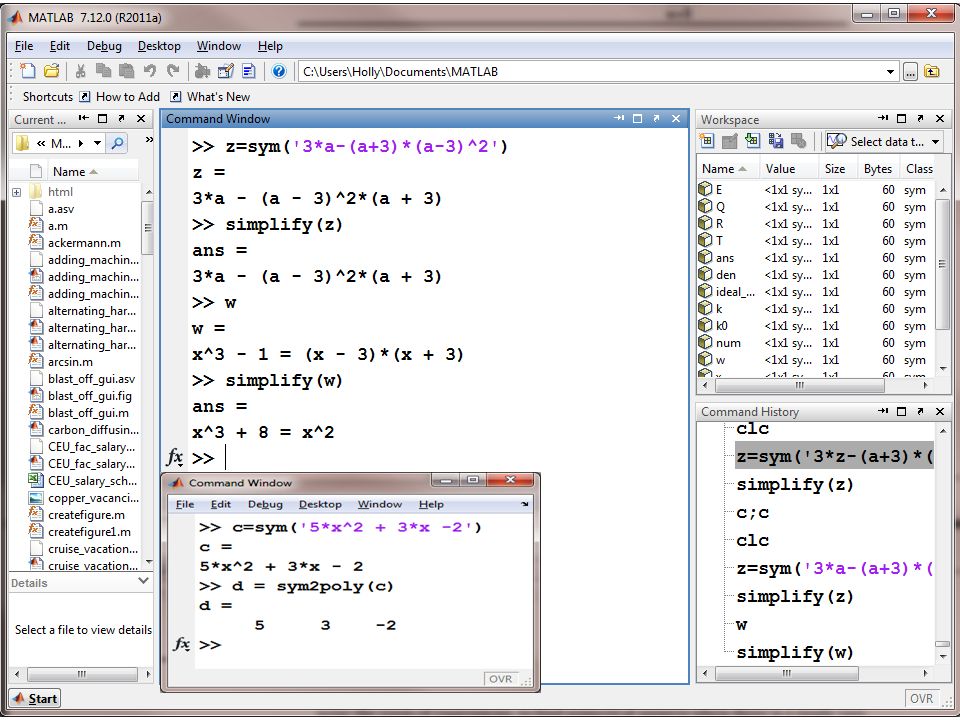Select the k0 variable in Workspace

click(722, 326)
